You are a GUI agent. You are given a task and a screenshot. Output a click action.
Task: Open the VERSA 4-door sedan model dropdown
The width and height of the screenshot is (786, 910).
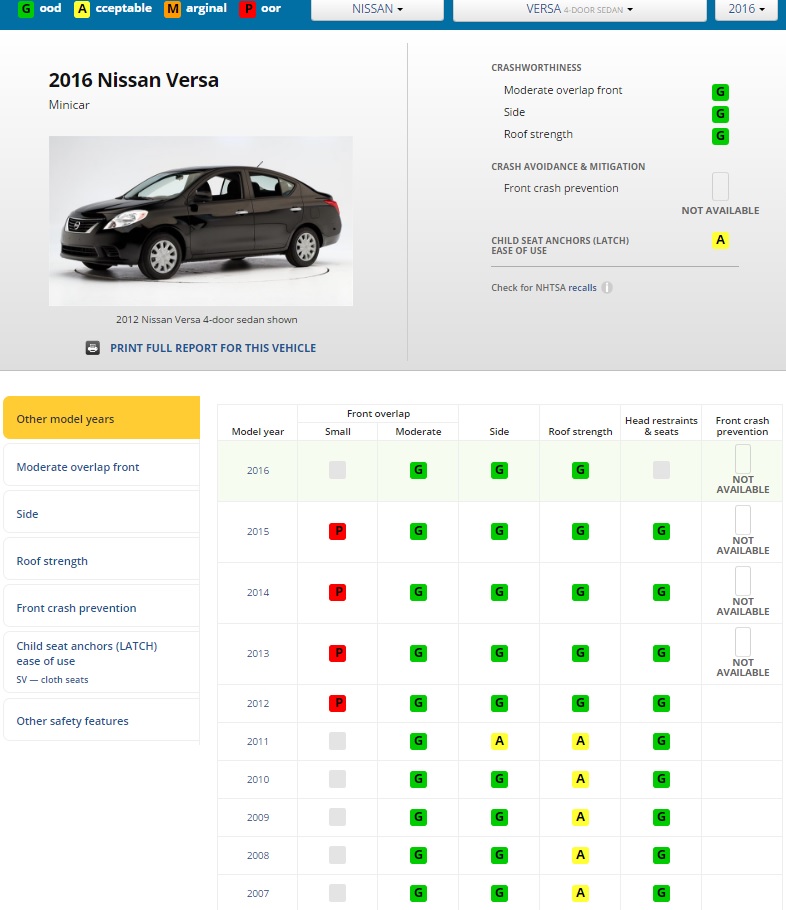tap(579, 9)
